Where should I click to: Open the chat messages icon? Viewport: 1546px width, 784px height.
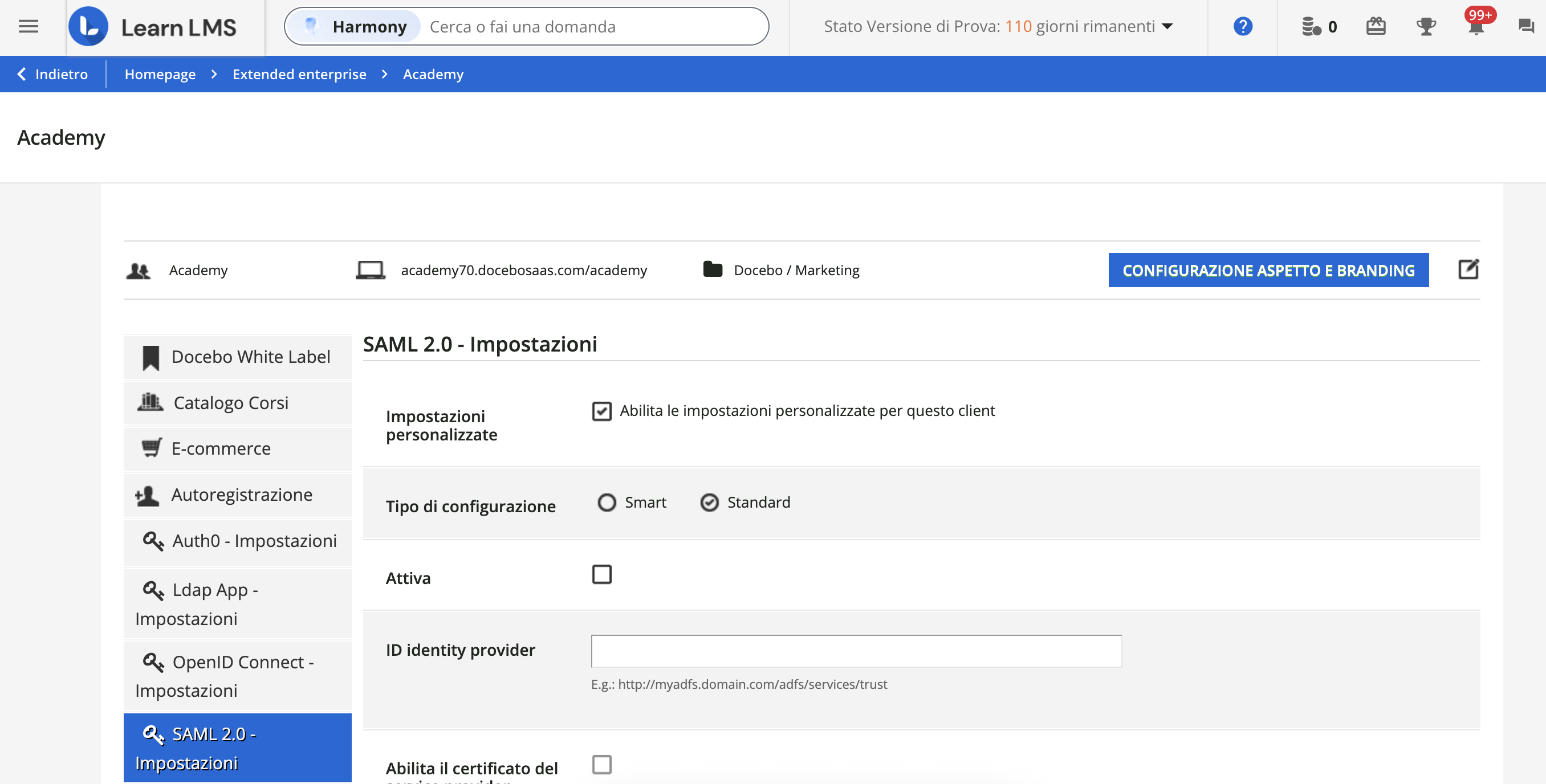1523,26
